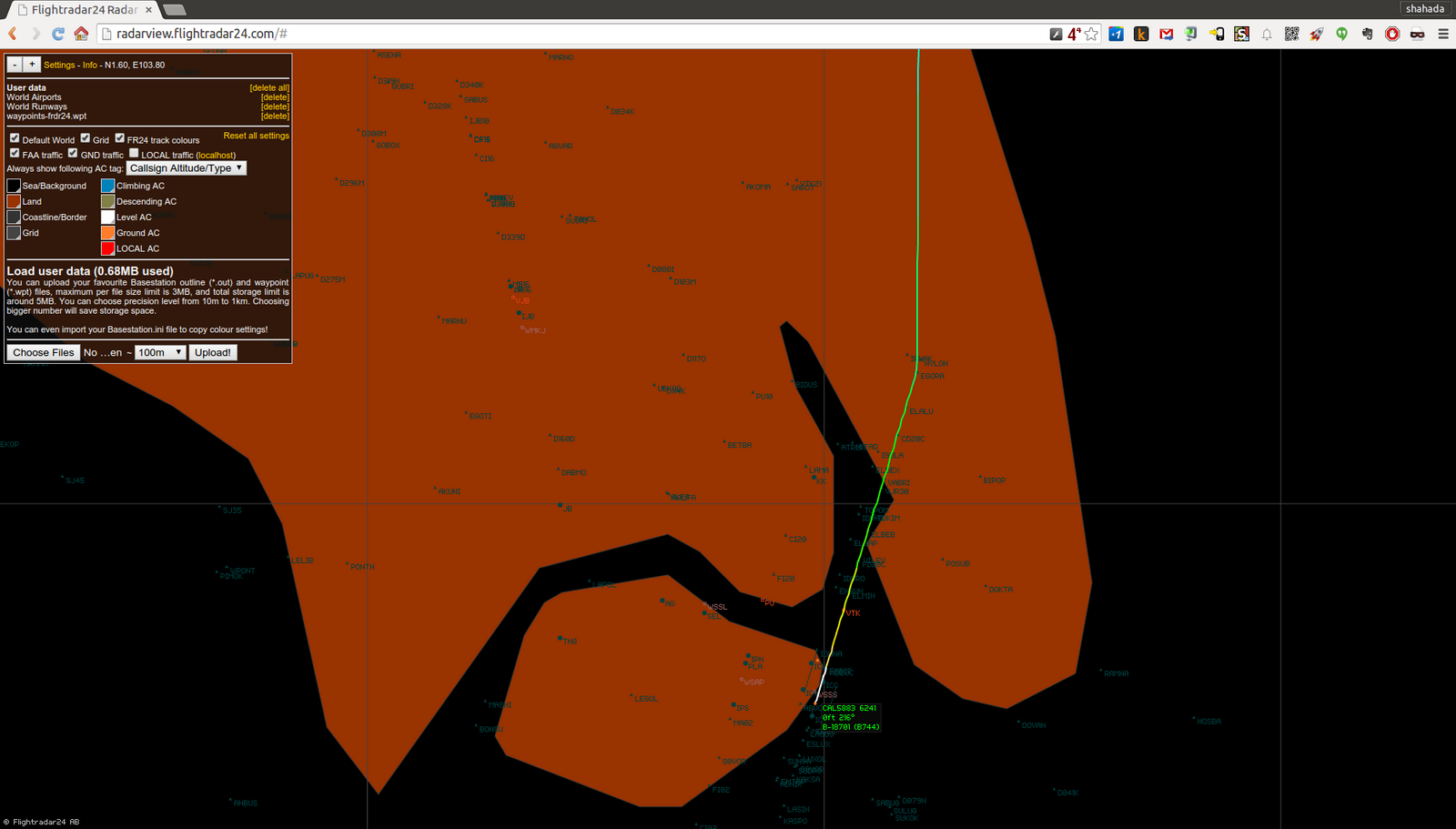Disable the FAA traffic checkbox
The width and height of the screenshot is (1456, 829).
pyautogui.click(x=15, y=153)
